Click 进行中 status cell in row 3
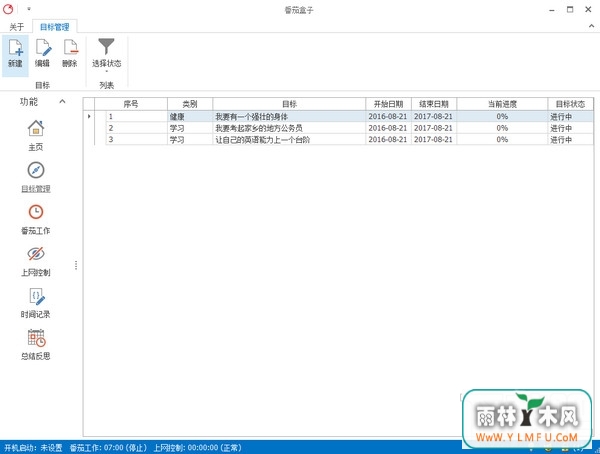Image resolution: width=600 pixels, height=454 pixels. pos(570,139)
